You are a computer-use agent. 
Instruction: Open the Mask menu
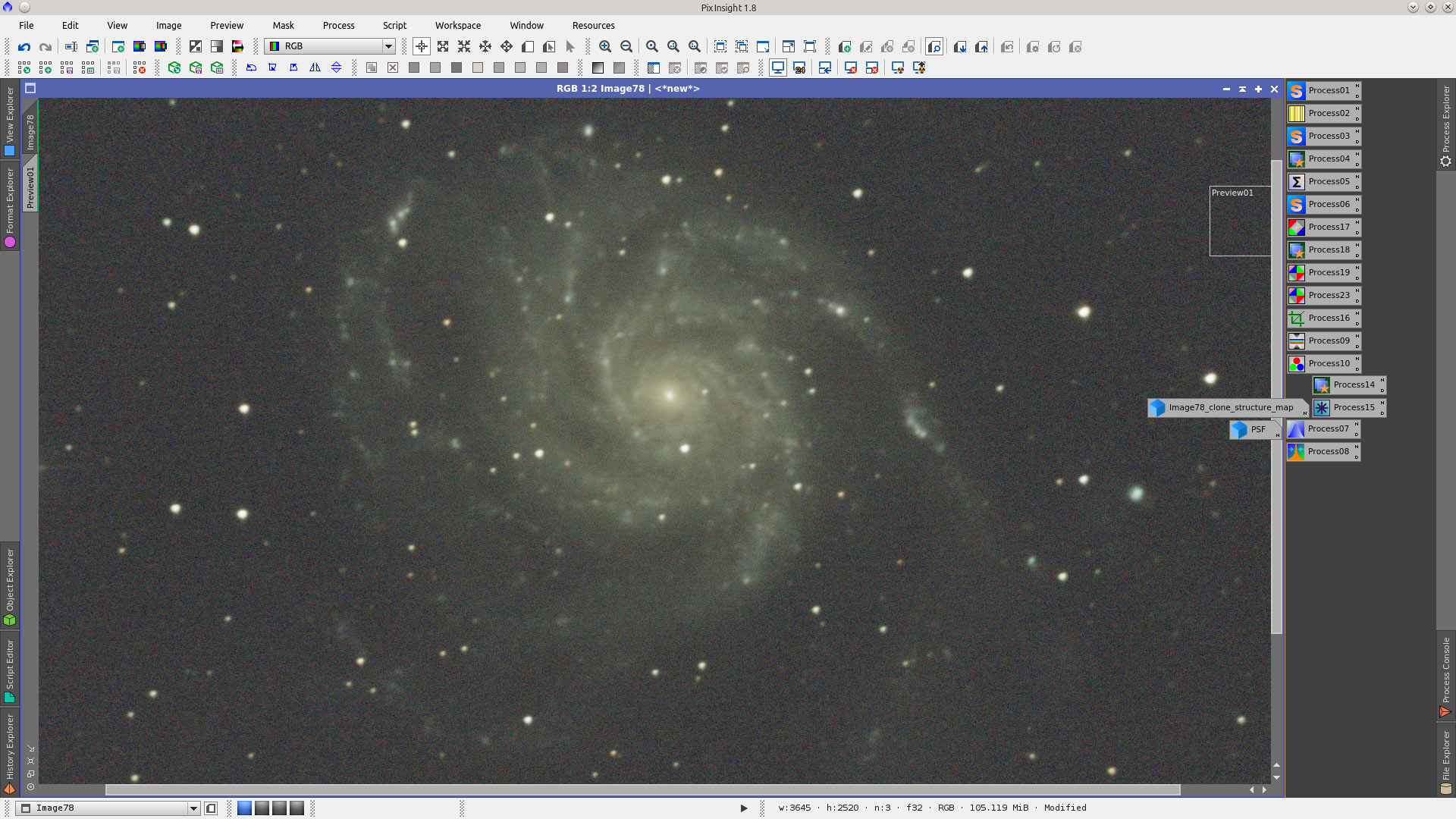(x=283, y=25)
